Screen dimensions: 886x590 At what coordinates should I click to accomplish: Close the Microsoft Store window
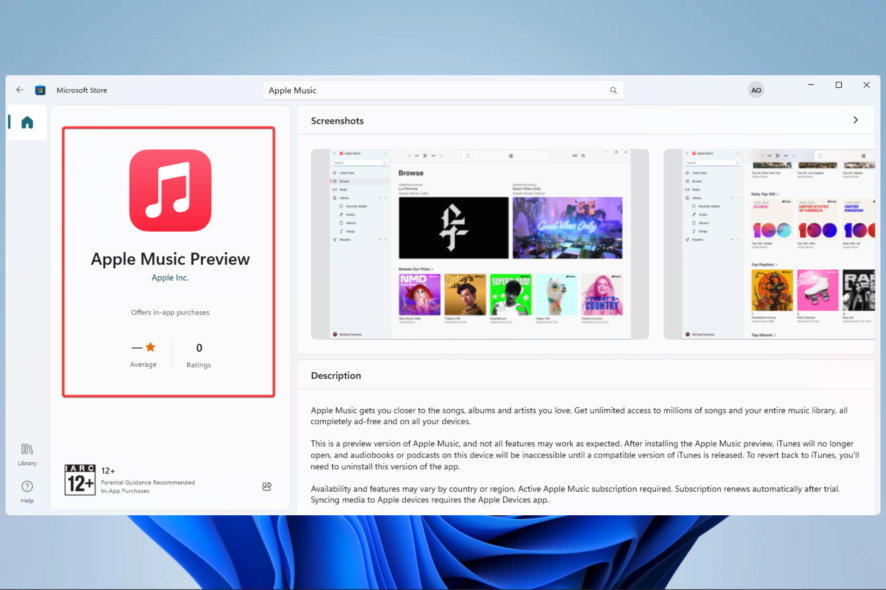pyautogui.click(x=866, y=85)
